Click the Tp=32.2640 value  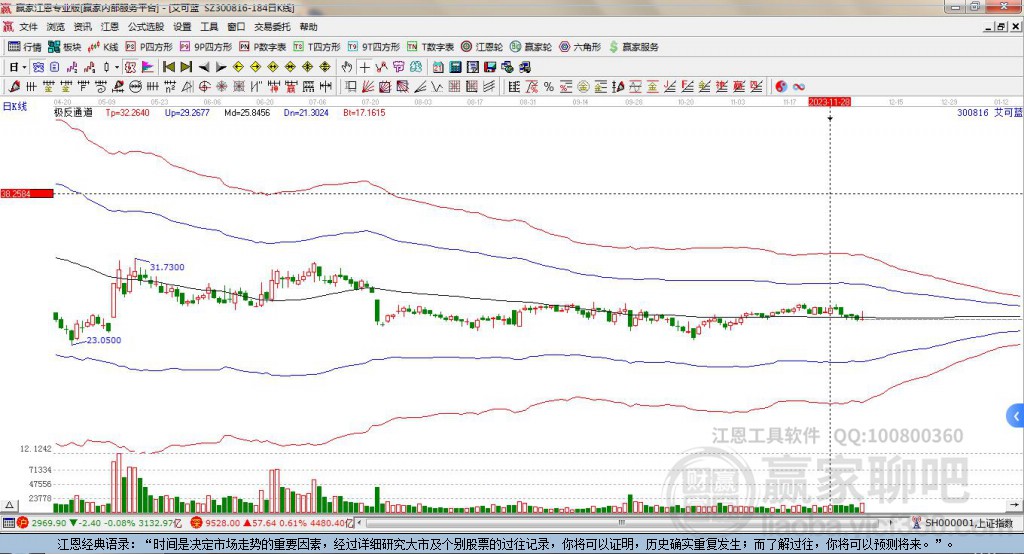pos(127,112)
